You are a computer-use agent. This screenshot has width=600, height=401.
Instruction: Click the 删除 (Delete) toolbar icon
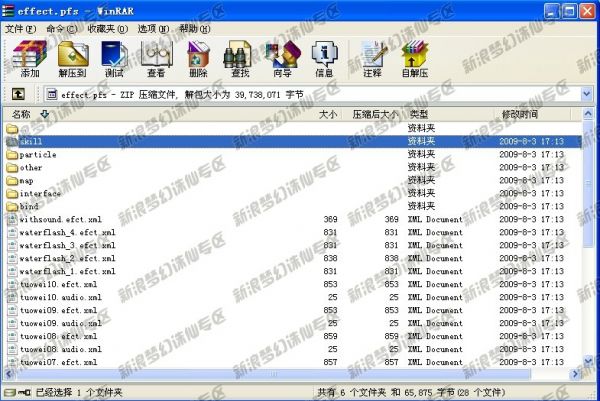198,59
